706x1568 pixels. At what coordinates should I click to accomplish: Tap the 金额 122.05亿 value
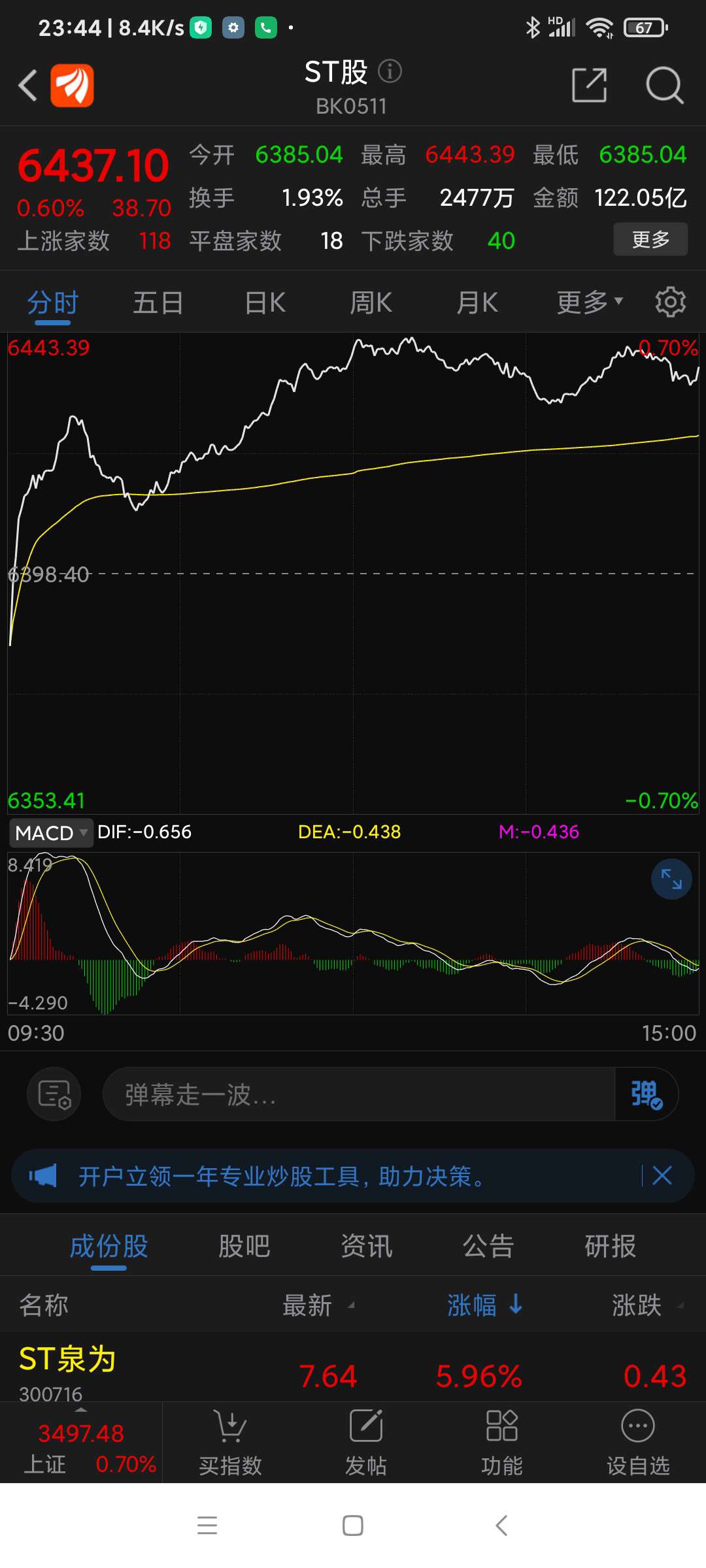click(x=640, y=197)
